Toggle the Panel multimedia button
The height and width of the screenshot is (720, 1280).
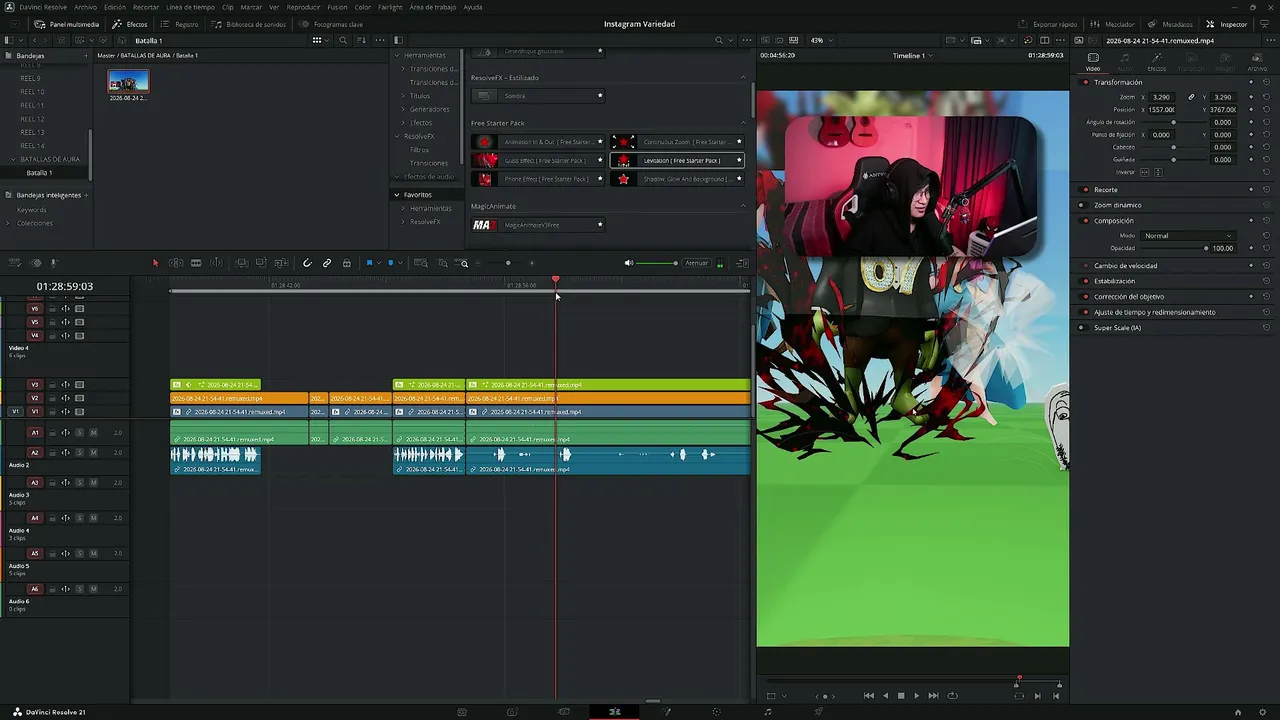coord(66,24)
